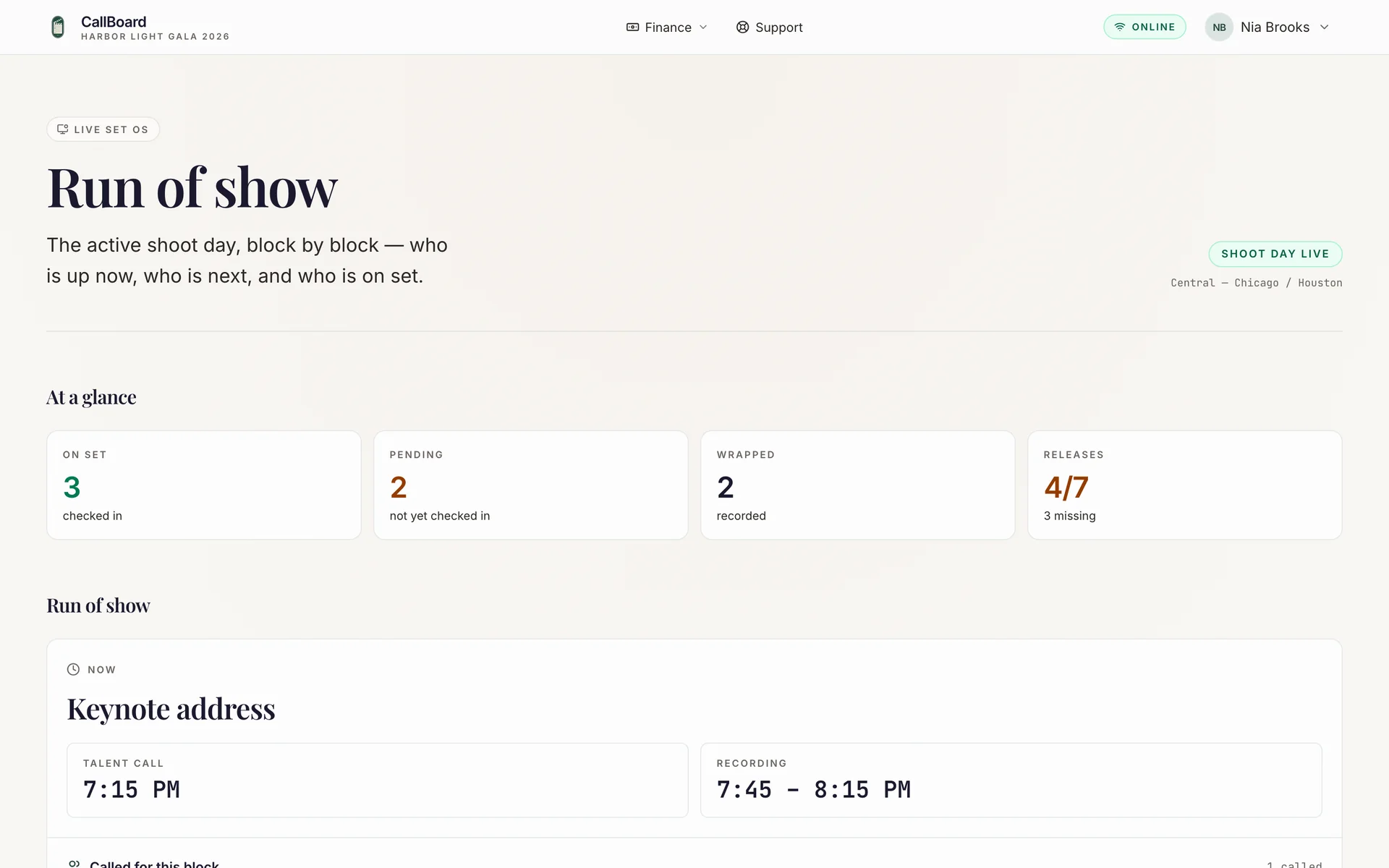Click the monitor icon in LIVE SET OS
The width and height of the screenshot is (1389, 868).
(63, 129)
